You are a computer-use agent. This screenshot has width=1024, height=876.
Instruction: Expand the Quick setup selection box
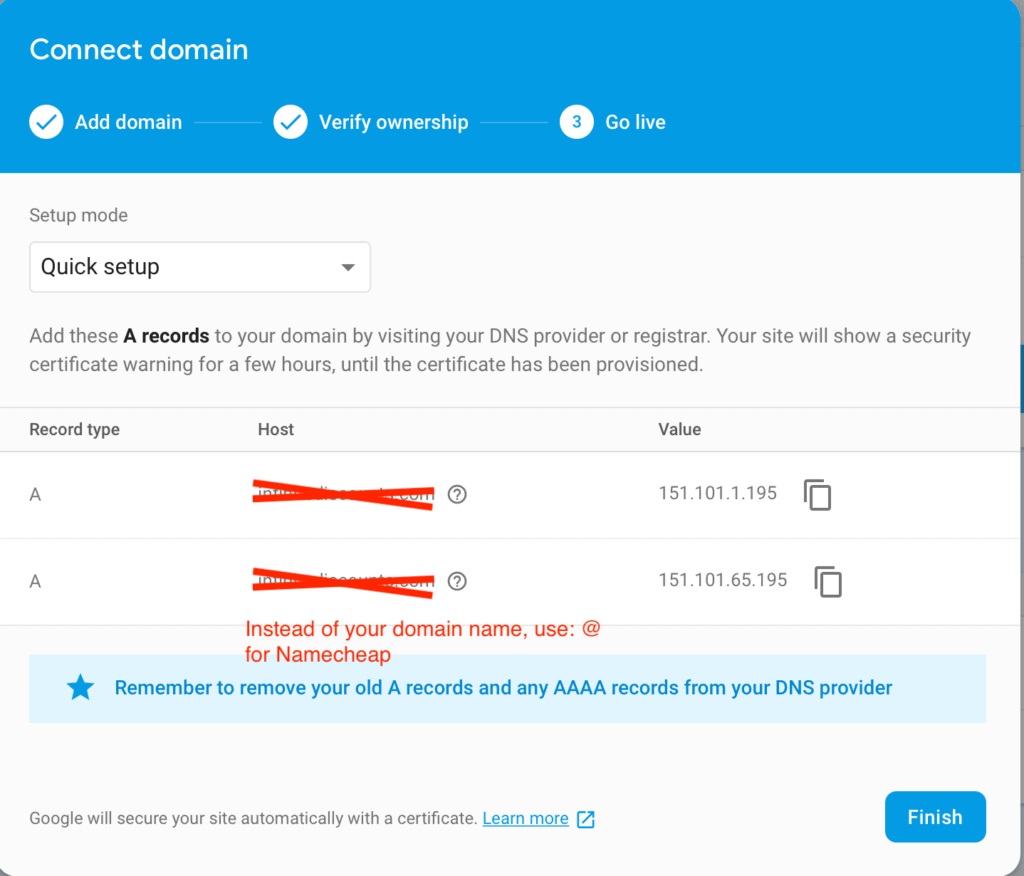coord(200,267)
